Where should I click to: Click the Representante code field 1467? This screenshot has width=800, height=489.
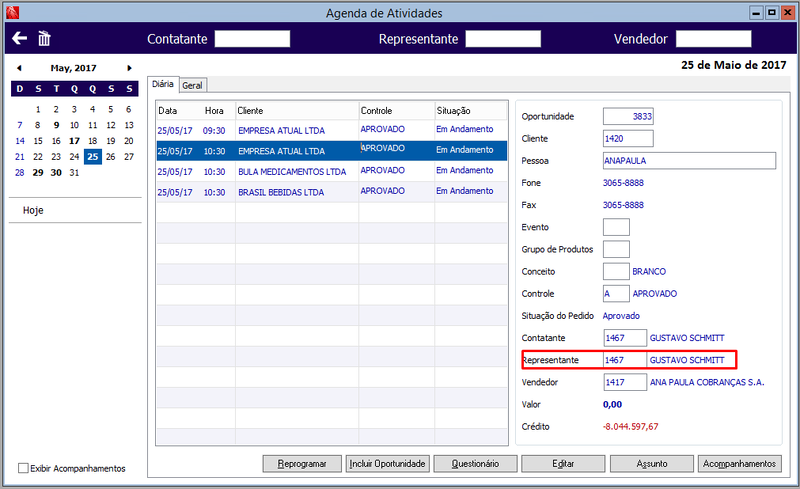[625, 360]
